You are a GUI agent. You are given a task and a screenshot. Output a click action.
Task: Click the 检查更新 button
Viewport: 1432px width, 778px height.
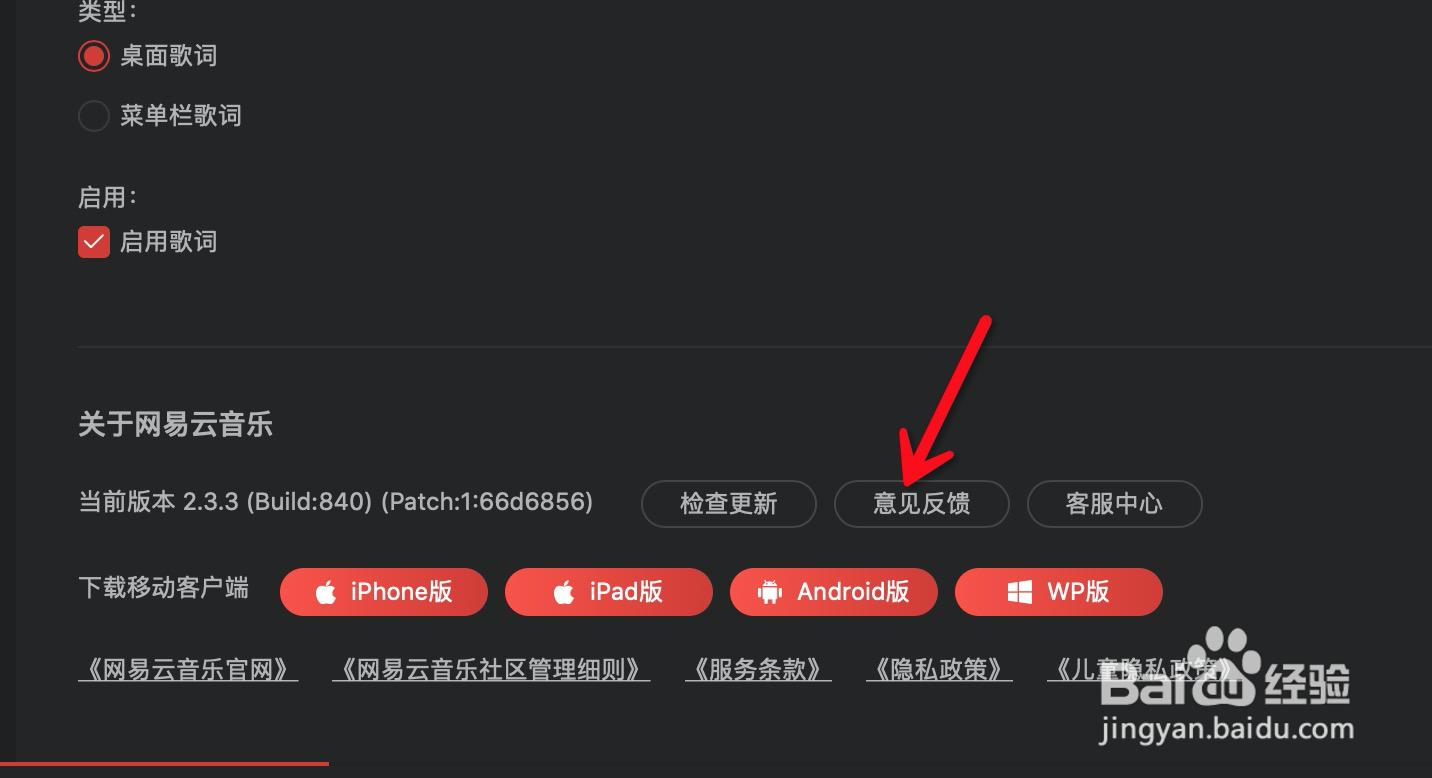coord(729,503)
